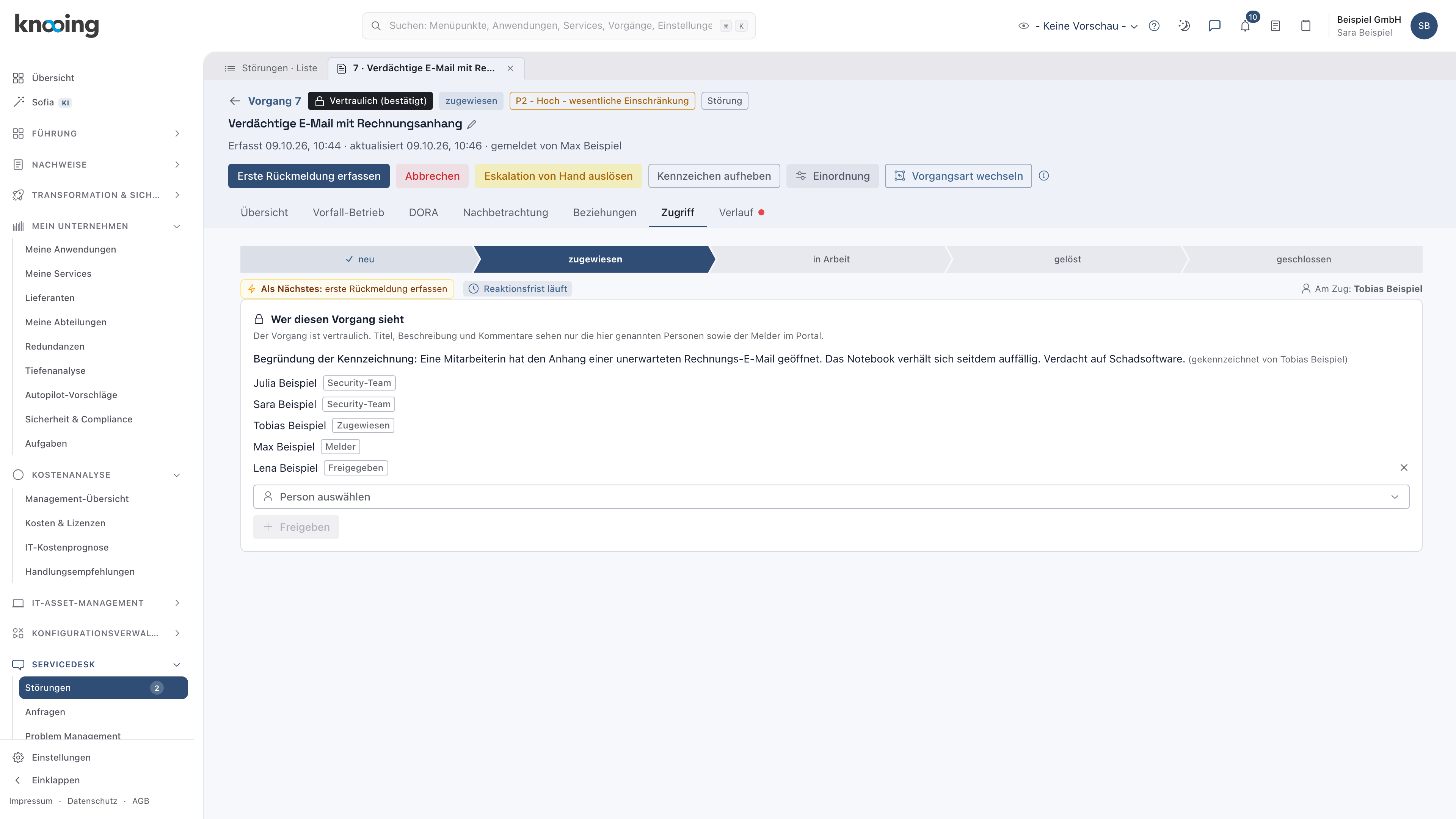Click the Abbrechen button
The image size is (1456, 819).
432,176
